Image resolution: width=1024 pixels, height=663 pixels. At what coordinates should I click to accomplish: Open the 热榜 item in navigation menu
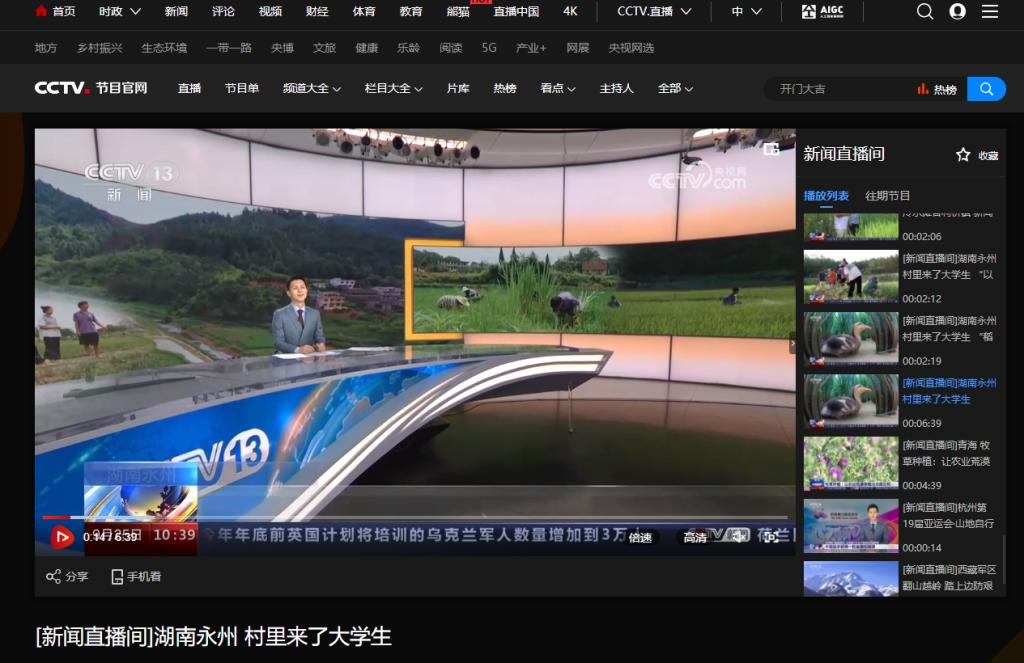point(505,88)
